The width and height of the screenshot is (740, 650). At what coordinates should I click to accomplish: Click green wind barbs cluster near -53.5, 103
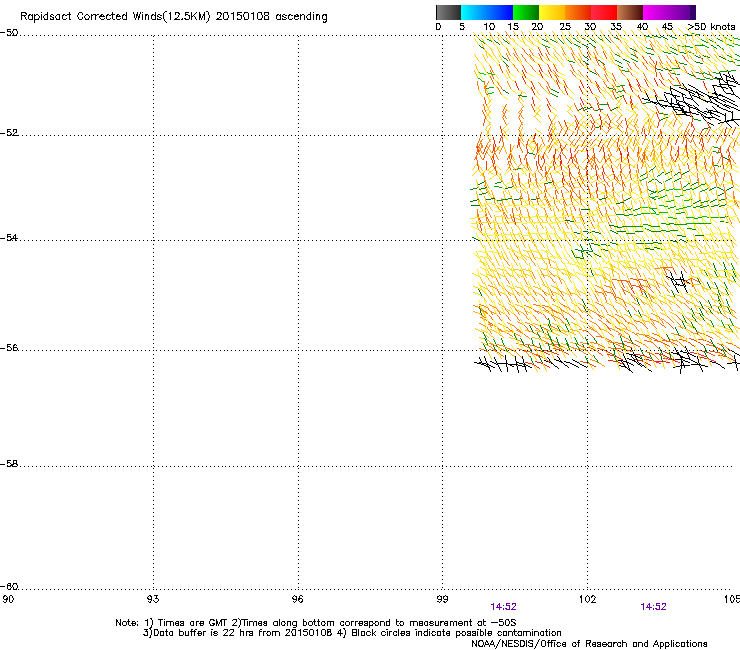[x=670, y=210]
